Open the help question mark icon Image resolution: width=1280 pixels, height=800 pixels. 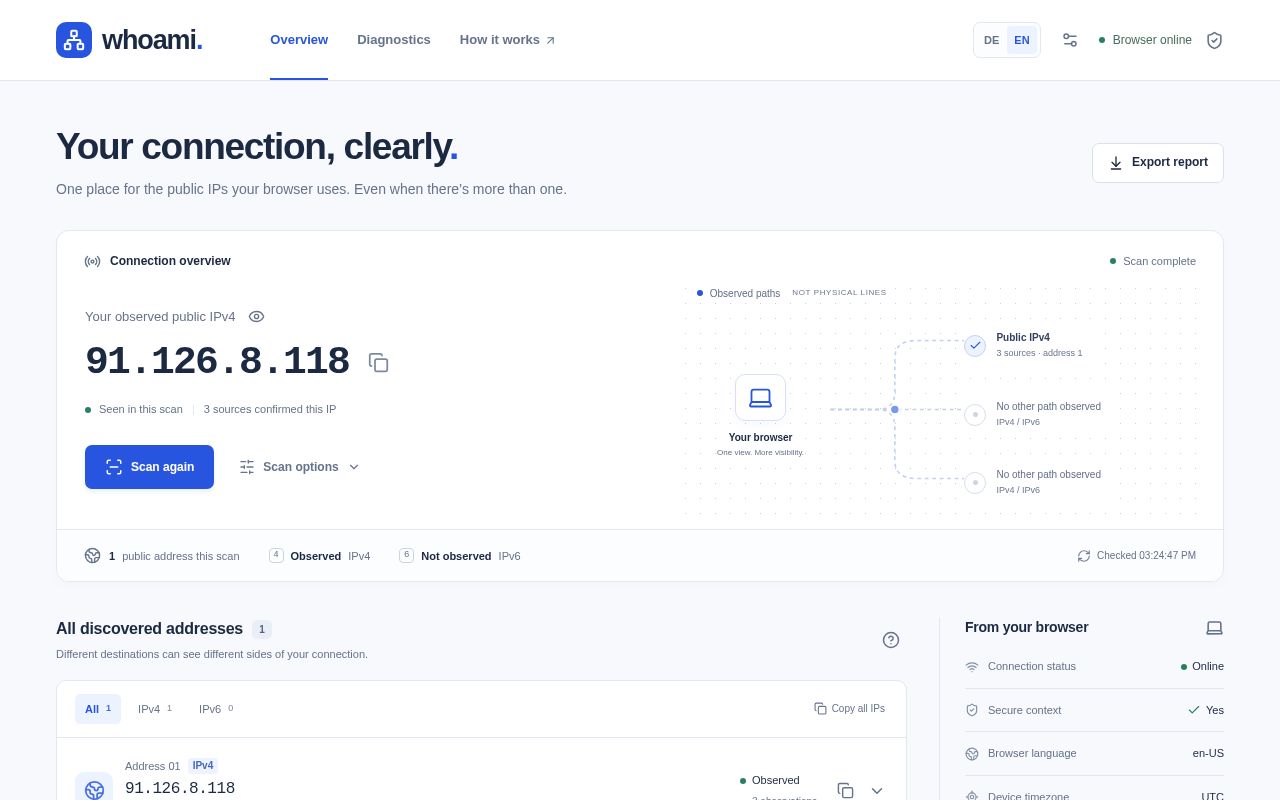(891, 640)
